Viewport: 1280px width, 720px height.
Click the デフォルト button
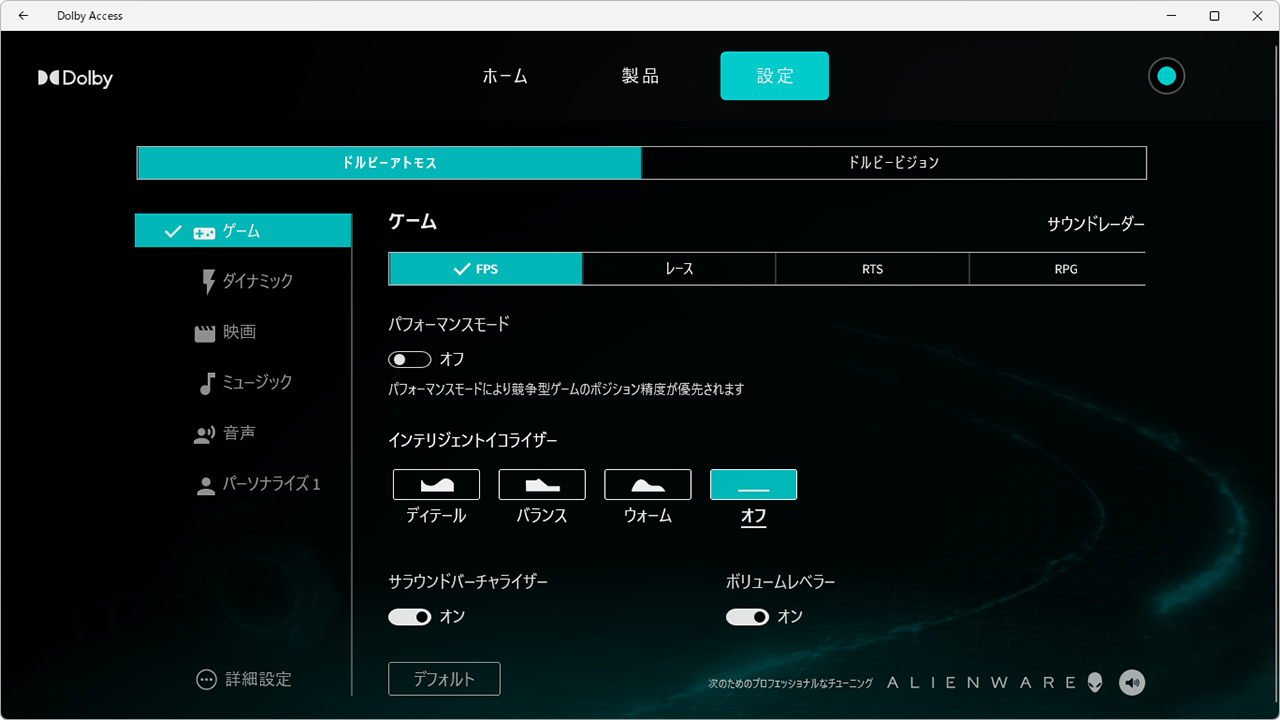point(444,679)
